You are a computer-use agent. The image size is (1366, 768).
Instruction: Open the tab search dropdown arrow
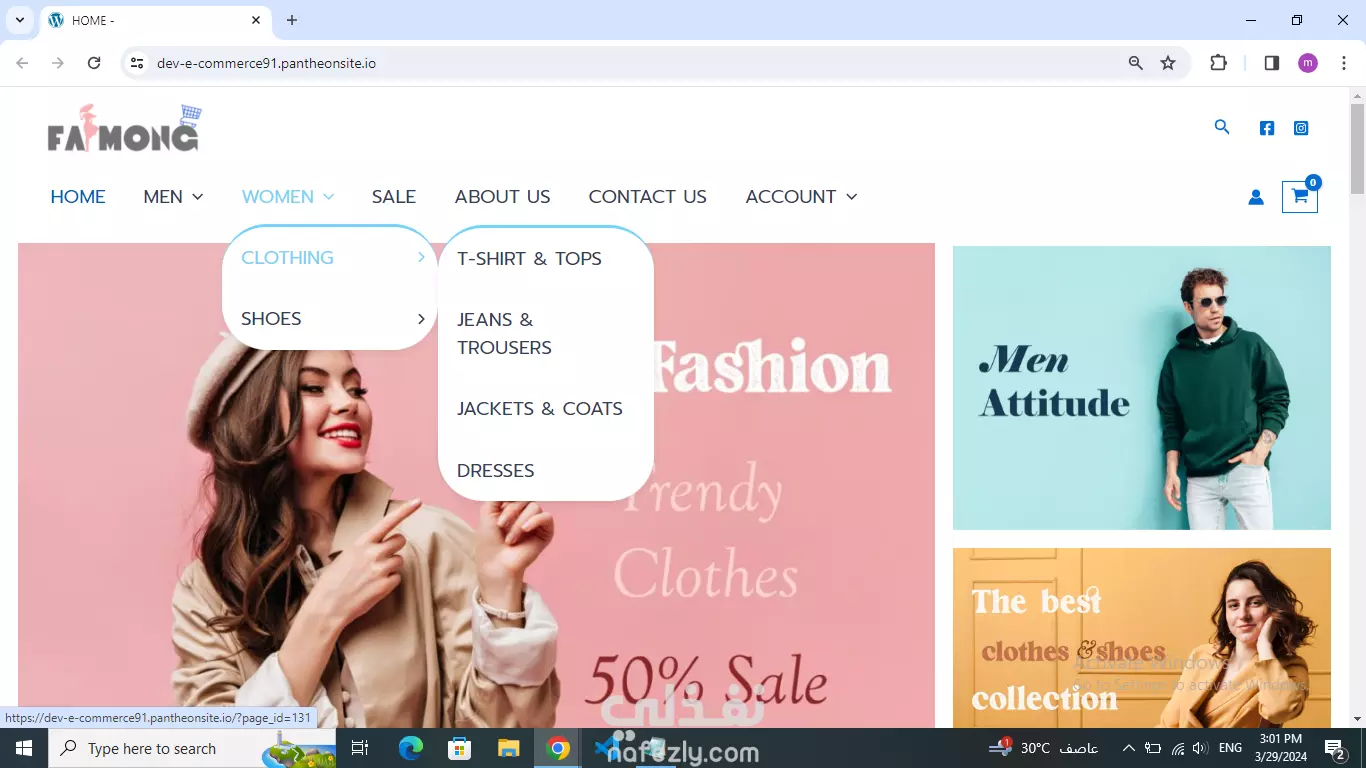[x=19, y=20]
